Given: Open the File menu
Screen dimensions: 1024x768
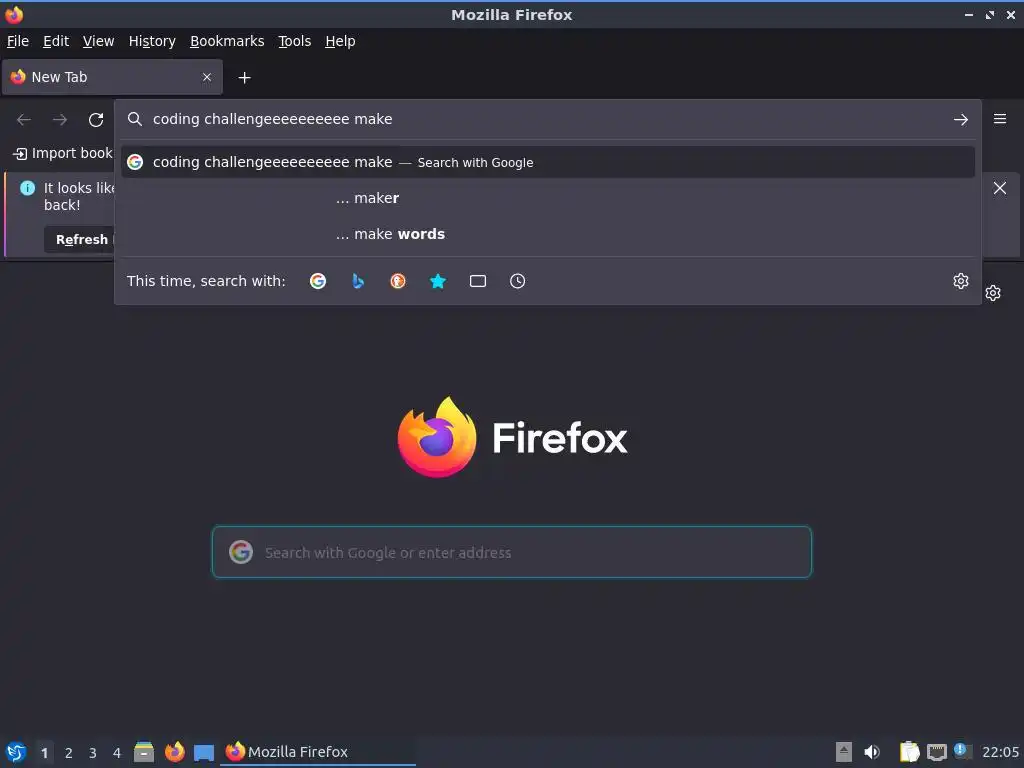Looking at the screenshot, I should tap(18, 41).
